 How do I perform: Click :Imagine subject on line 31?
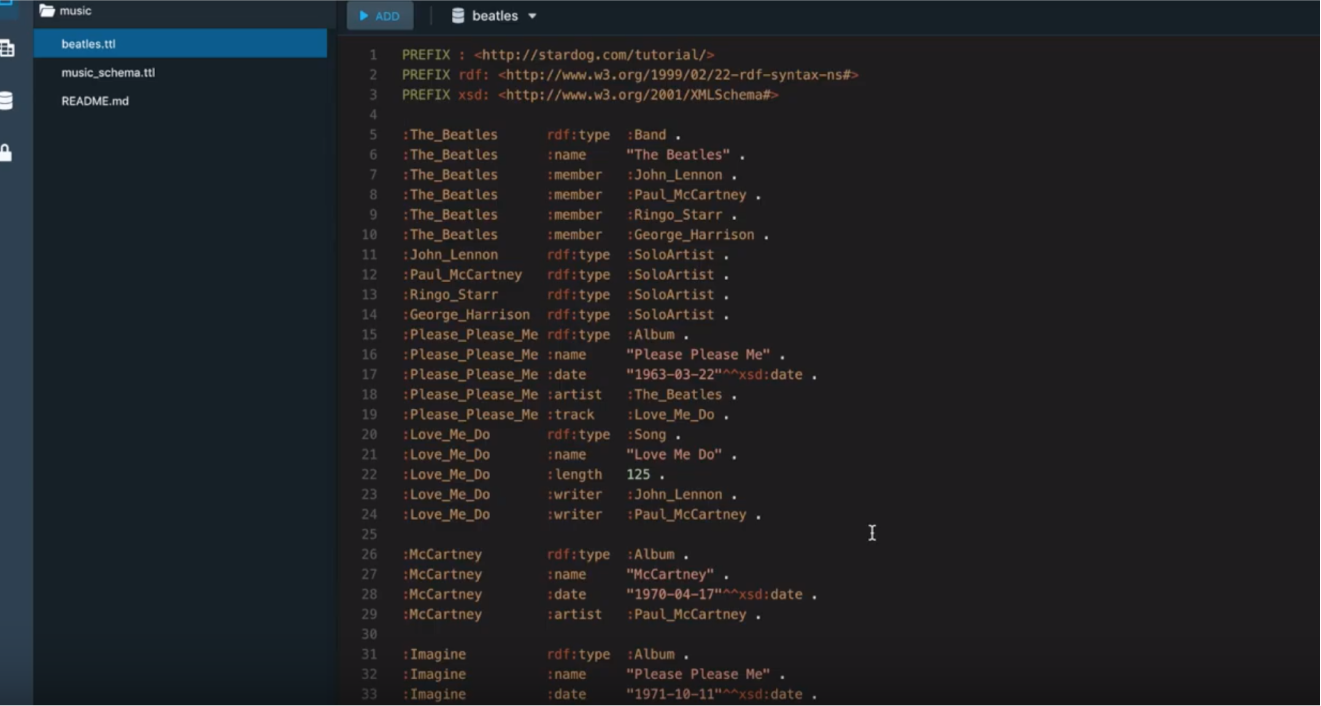point(434,655)
